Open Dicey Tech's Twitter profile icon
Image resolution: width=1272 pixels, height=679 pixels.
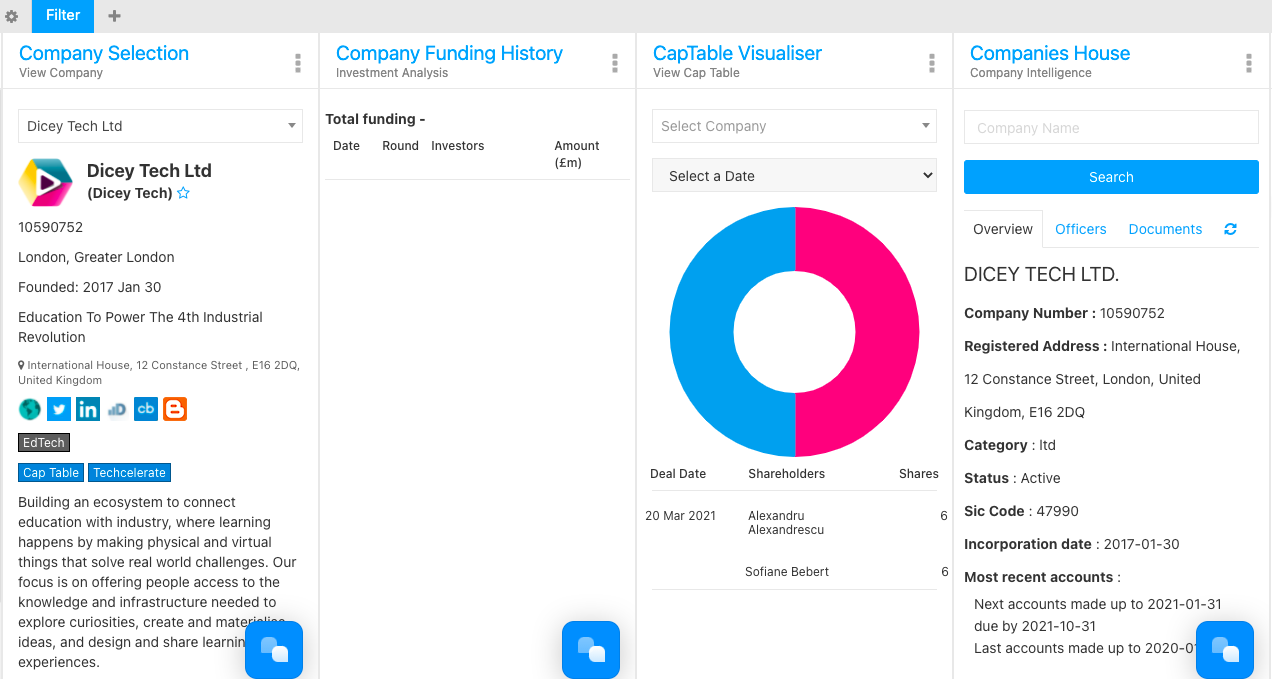click(59, 409)
